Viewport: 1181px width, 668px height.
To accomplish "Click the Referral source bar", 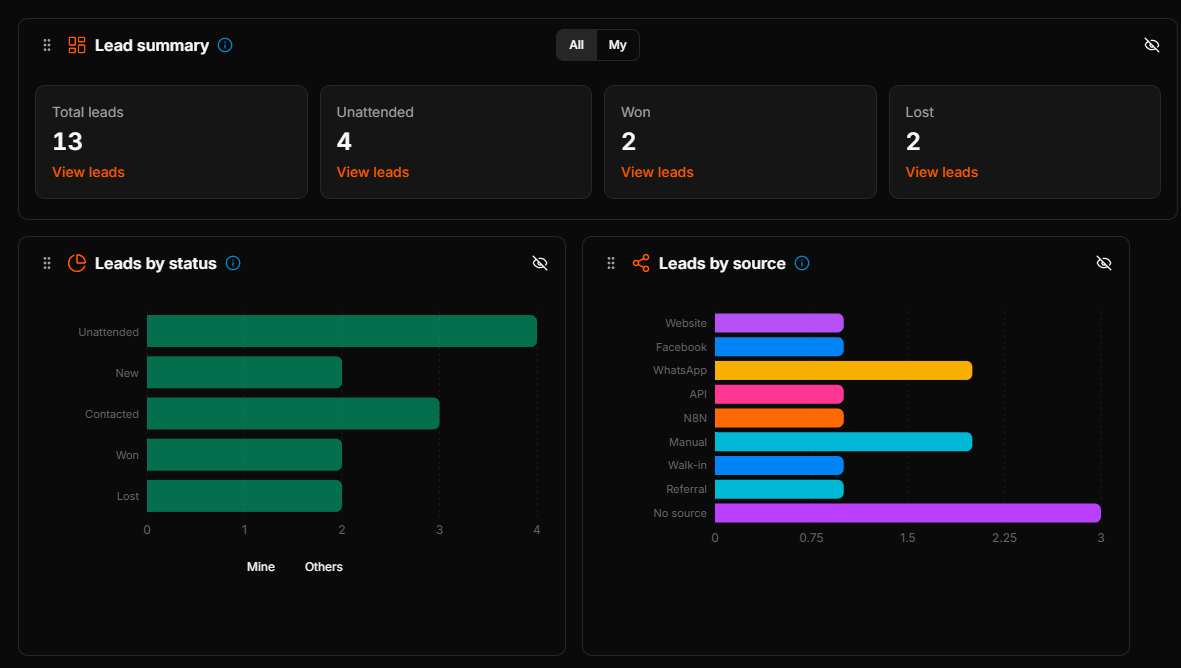I will pyautogui.click(x=779, y=489).
